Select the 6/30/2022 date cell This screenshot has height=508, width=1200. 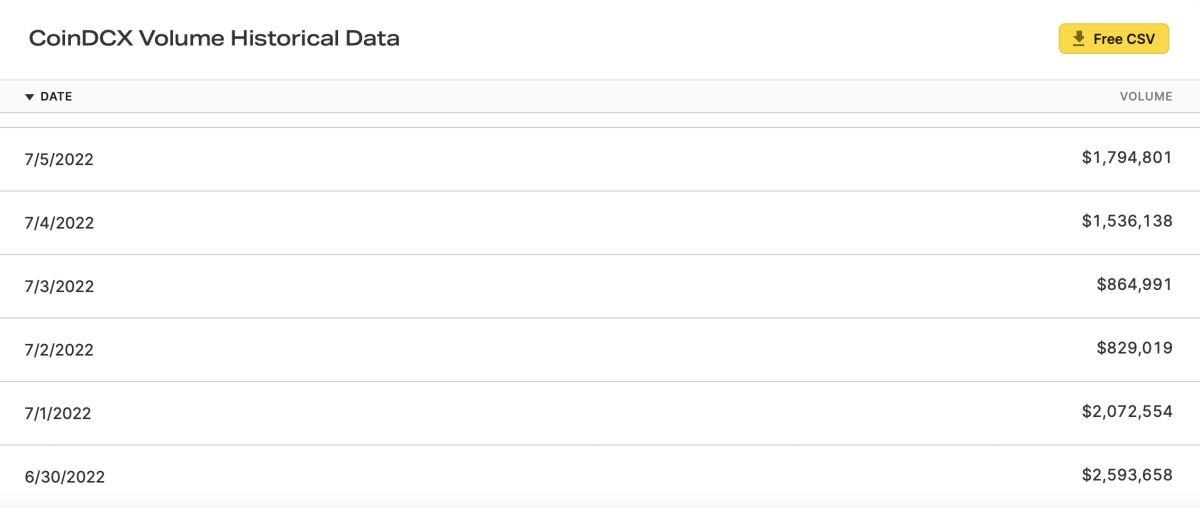[64, 477]
